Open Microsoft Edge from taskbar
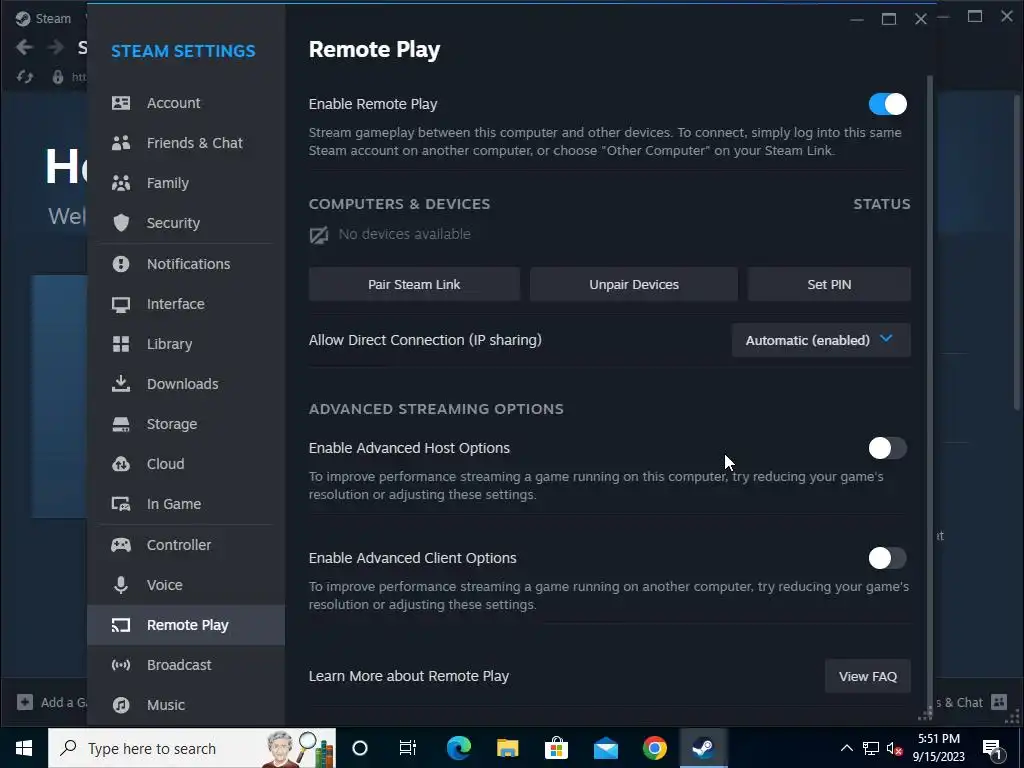The height and width of the screenshot is (768, 1024). coord(458,748)
